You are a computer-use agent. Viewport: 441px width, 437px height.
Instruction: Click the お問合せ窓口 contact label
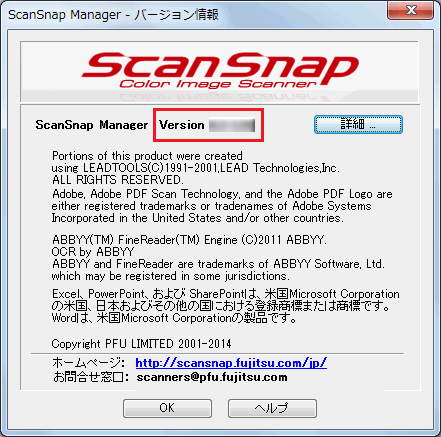(x=91, y=377)
